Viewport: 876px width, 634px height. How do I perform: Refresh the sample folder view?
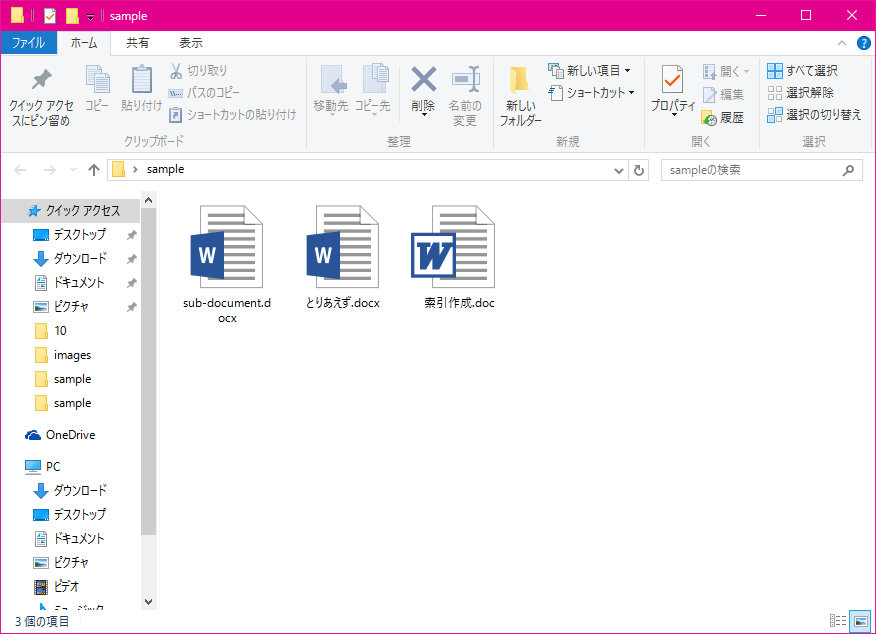click(639, 170)
